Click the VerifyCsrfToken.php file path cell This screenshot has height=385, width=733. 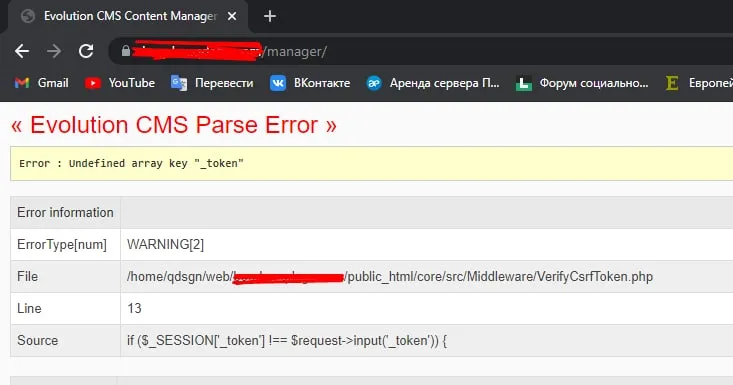[x=427, y=277]
